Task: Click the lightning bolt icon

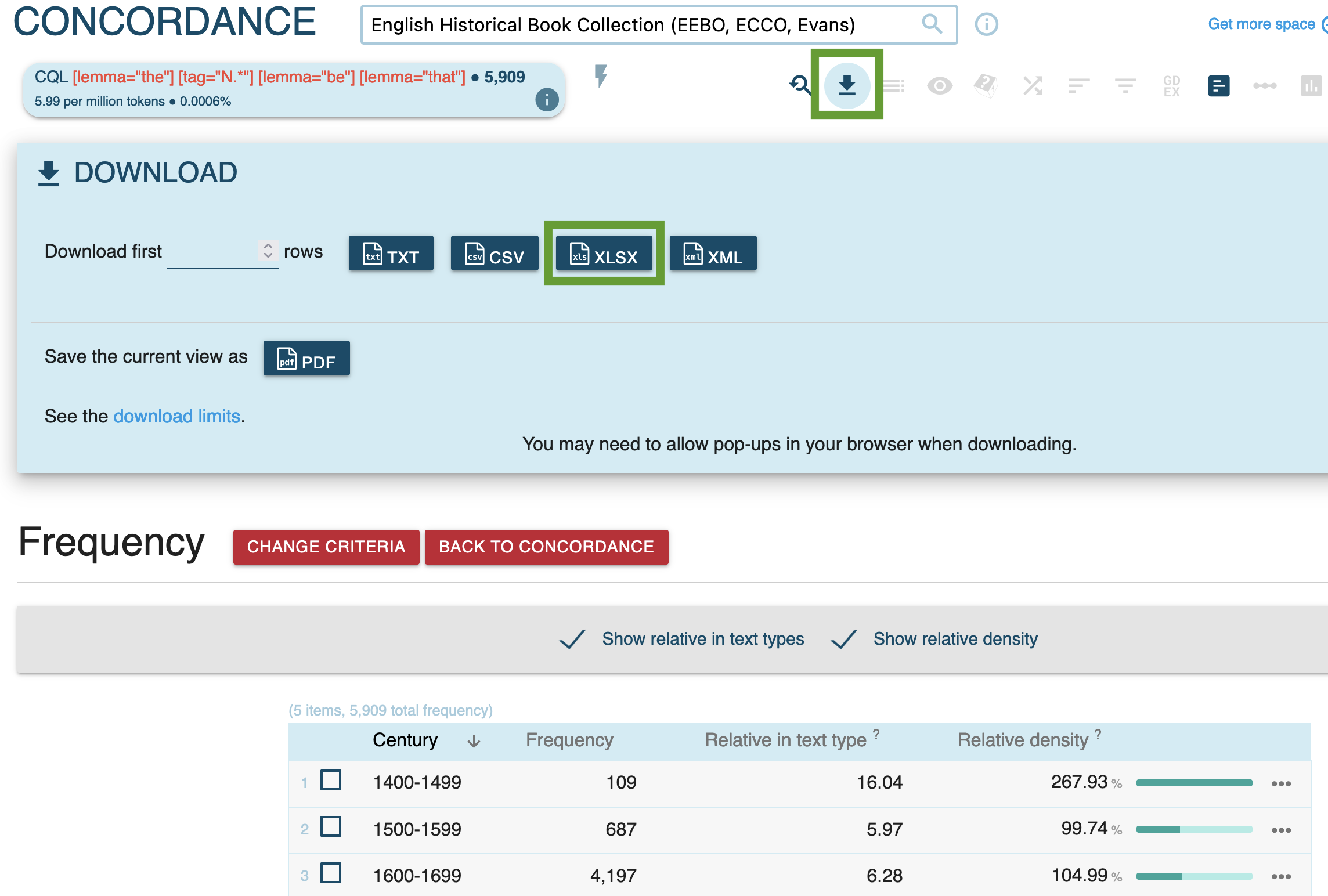Action: [601, 76]
